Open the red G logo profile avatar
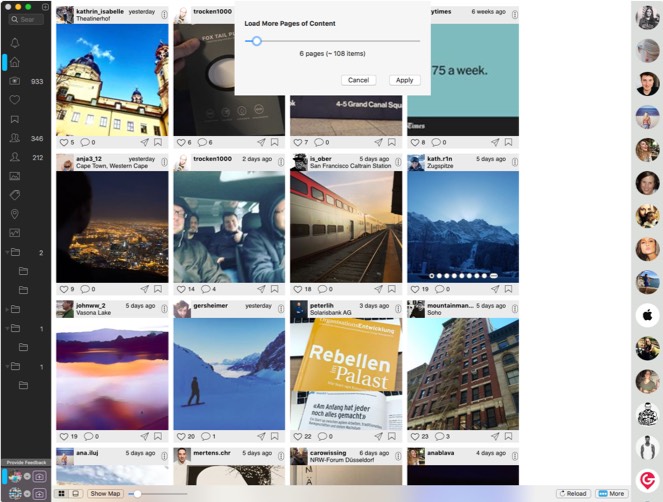The height and width of the screenshot is (502, 663). pyautogui.click(x=647, y=480)
